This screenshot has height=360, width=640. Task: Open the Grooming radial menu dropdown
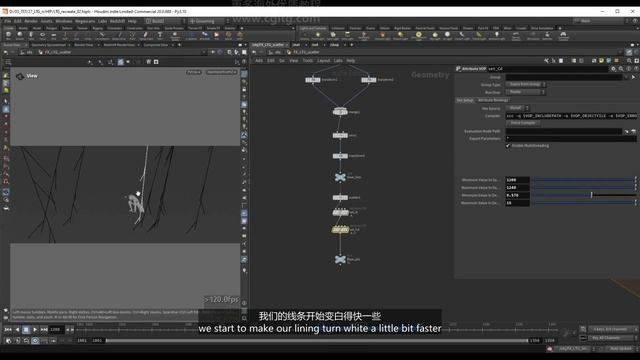(x=209, y=21)
